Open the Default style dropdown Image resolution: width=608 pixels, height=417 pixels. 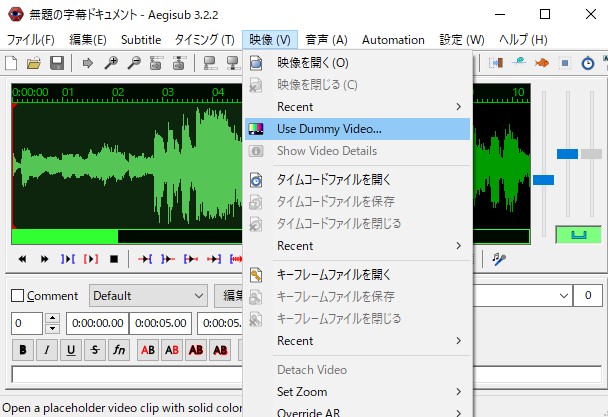click(148, 296)
